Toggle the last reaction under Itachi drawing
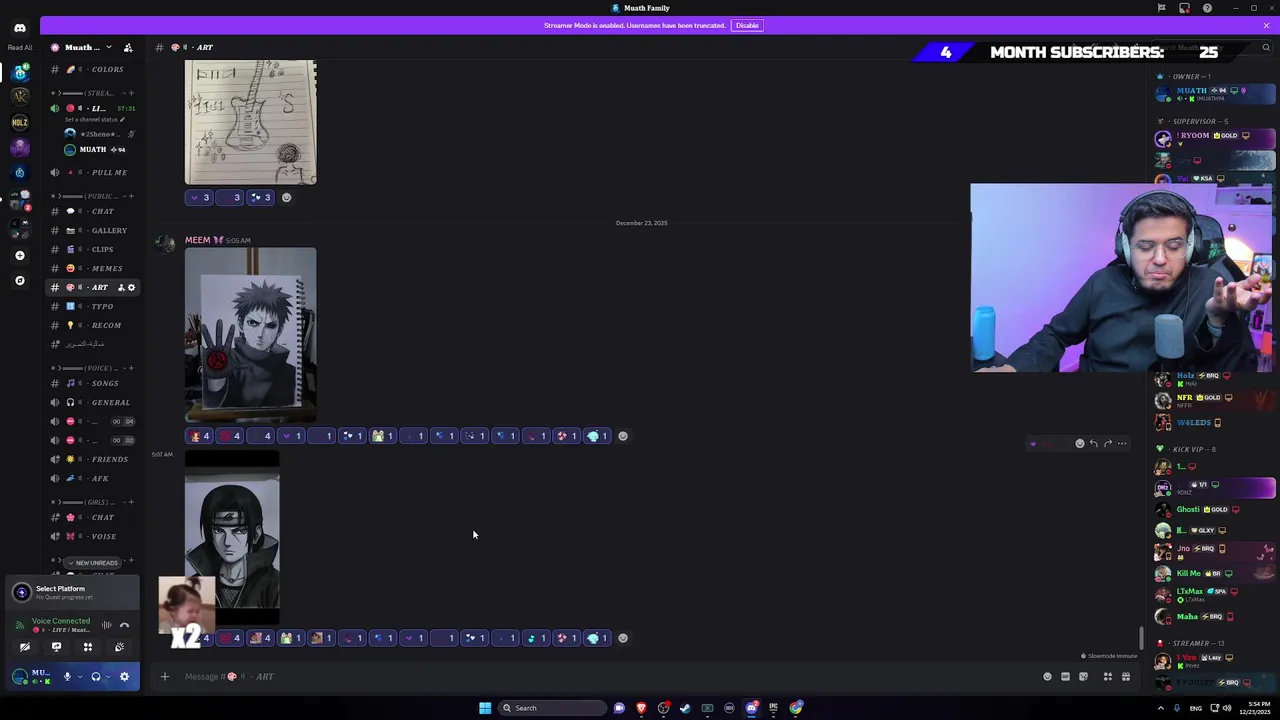Image resolution: width=1280 pixels, height=720 pixels. 597,638
